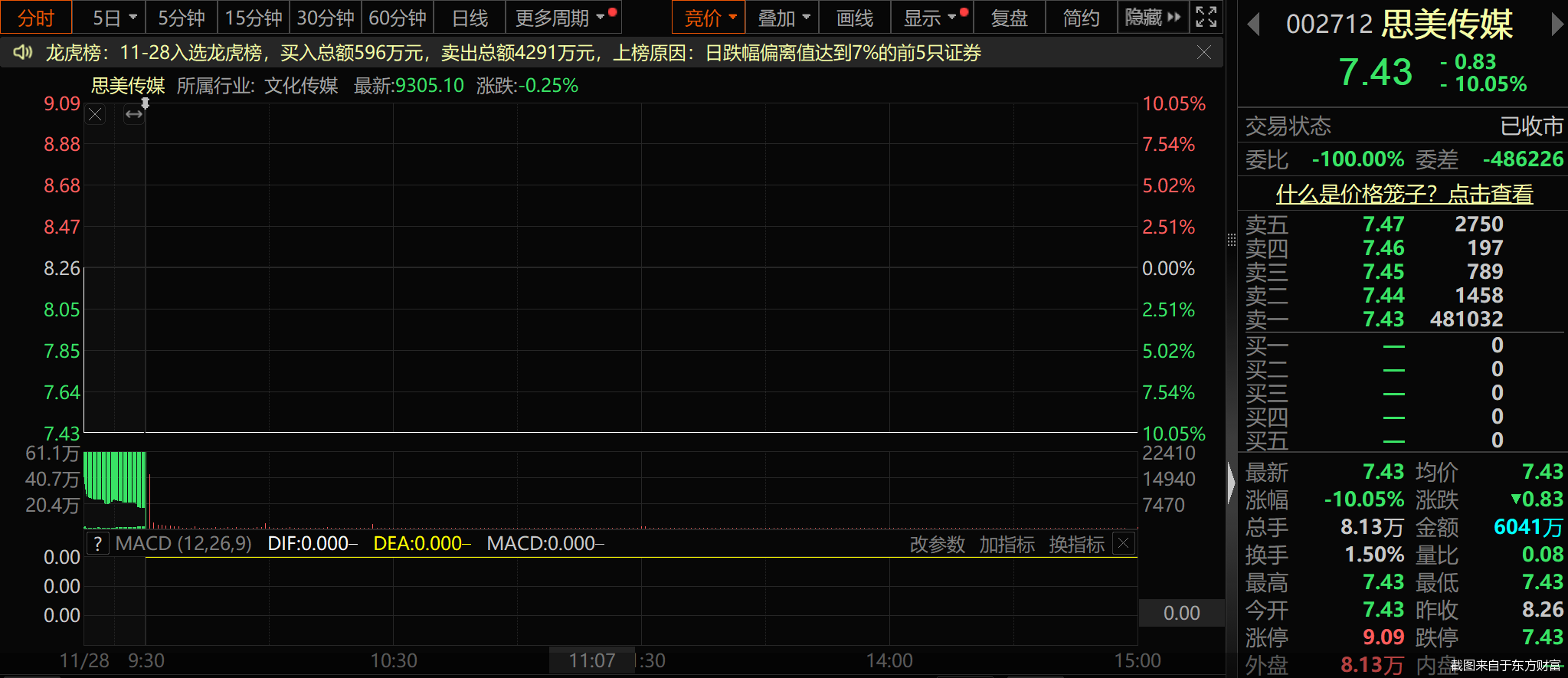
Task: Switch to the 分时 intraday tab
Action: point(36,17)
